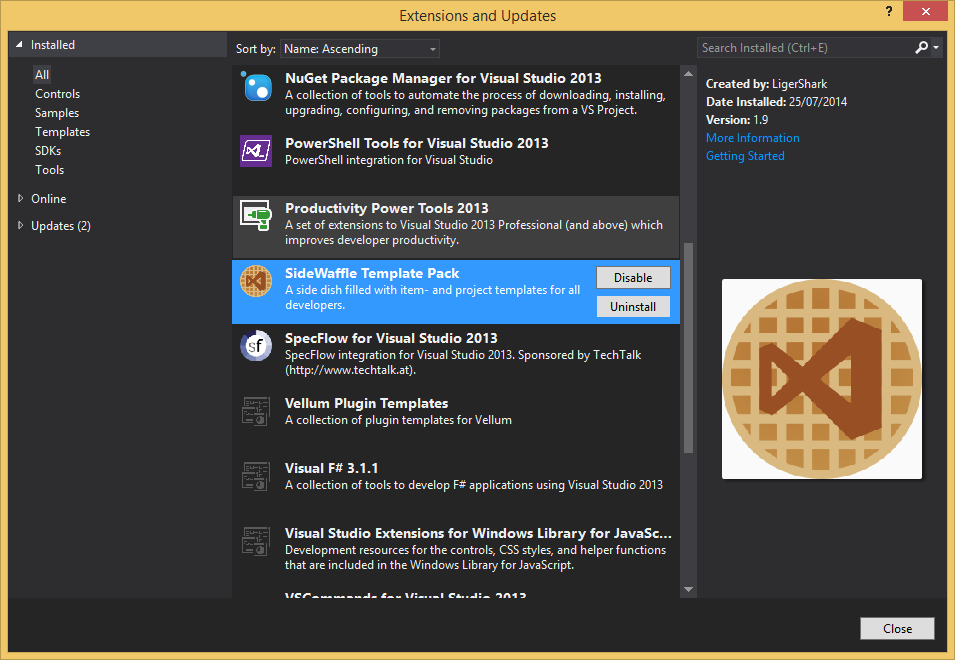Screen dimensions: 955x660
Task: Select the Tools filter
Action: point(49,170)
